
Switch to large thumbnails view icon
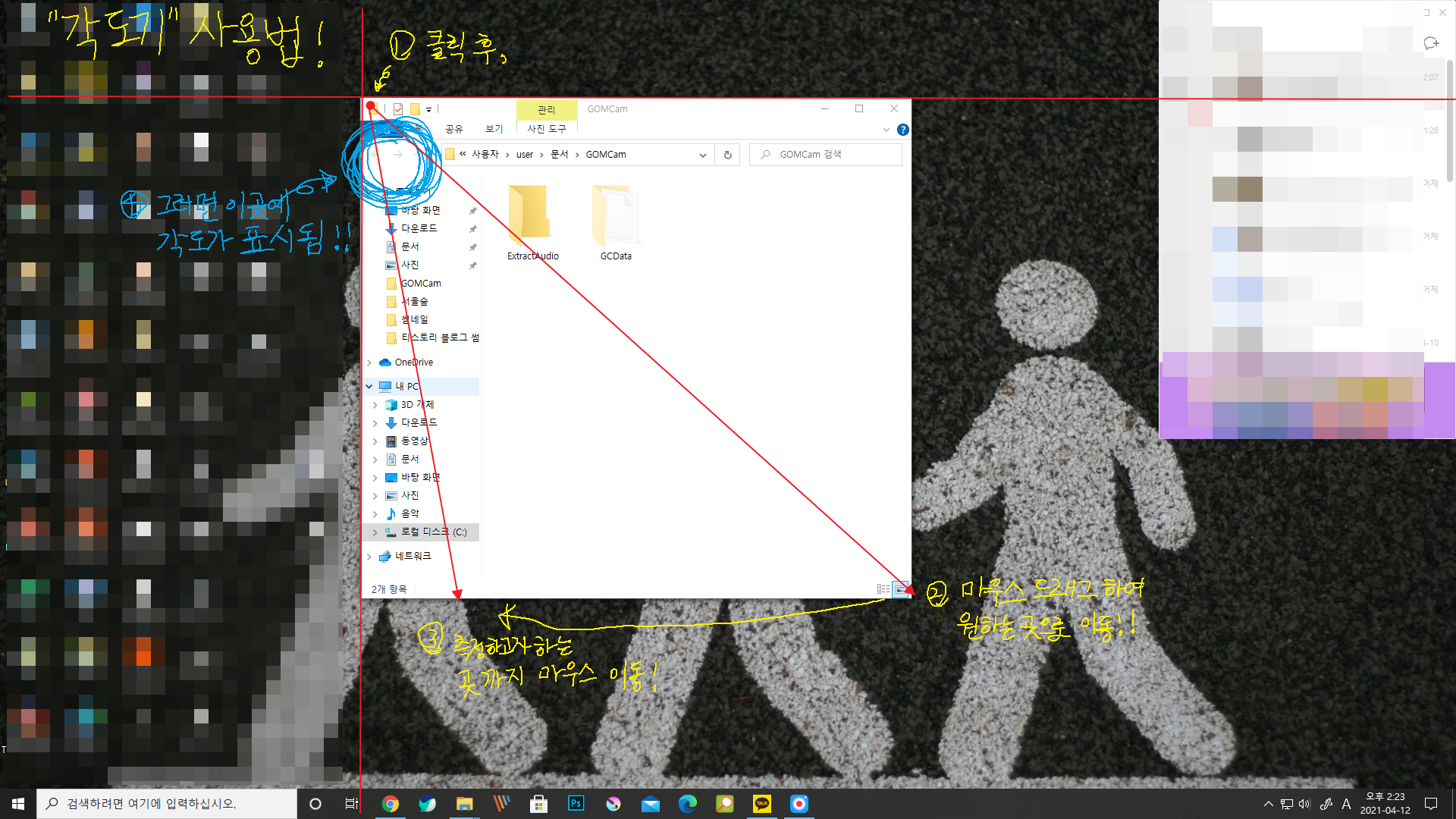[x=900, y=589]
